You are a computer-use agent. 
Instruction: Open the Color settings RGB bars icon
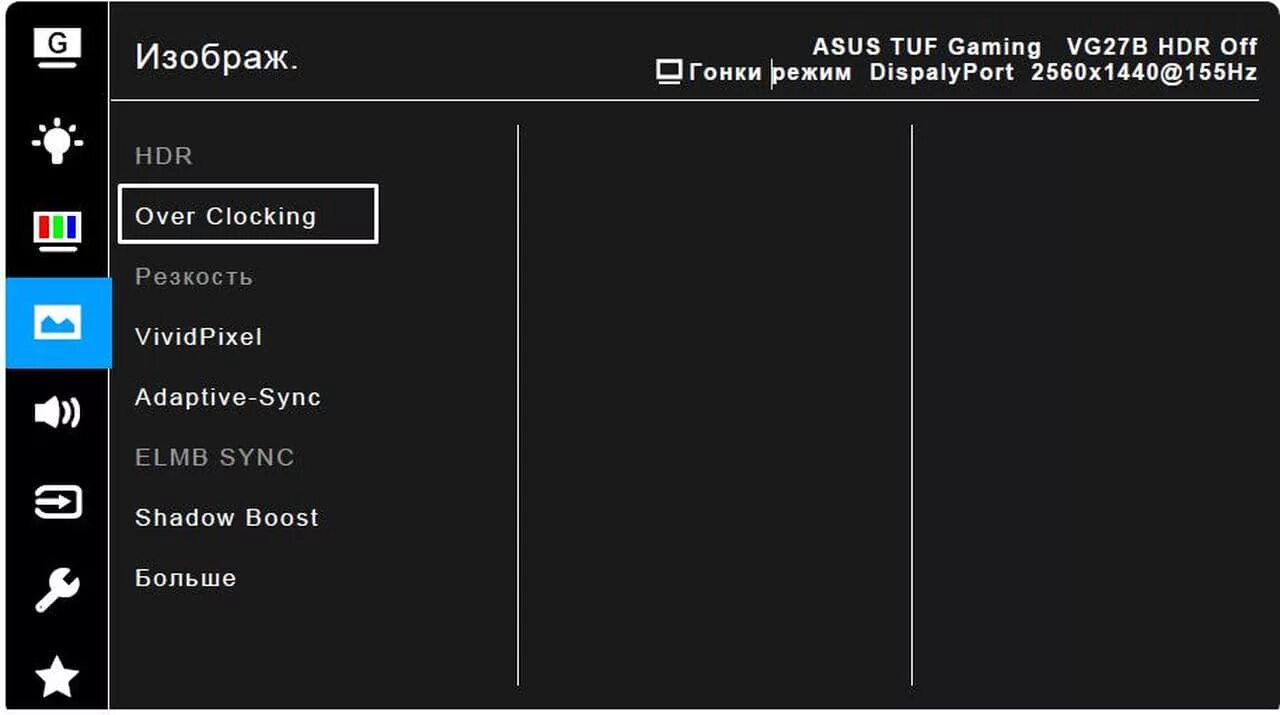[x=57, y=230]
